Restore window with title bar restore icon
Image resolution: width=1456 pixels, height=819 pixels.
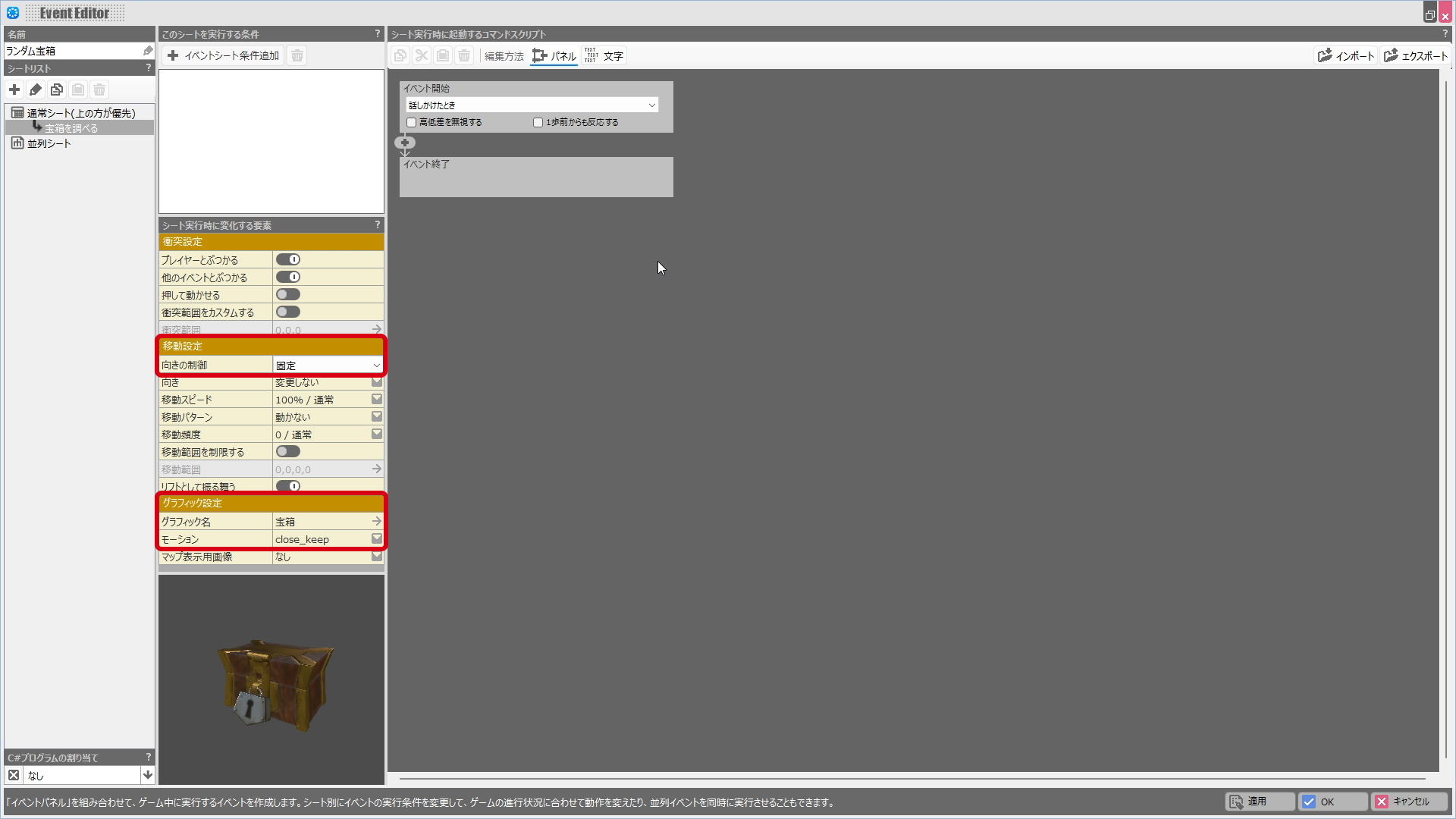coord(1429,14)
